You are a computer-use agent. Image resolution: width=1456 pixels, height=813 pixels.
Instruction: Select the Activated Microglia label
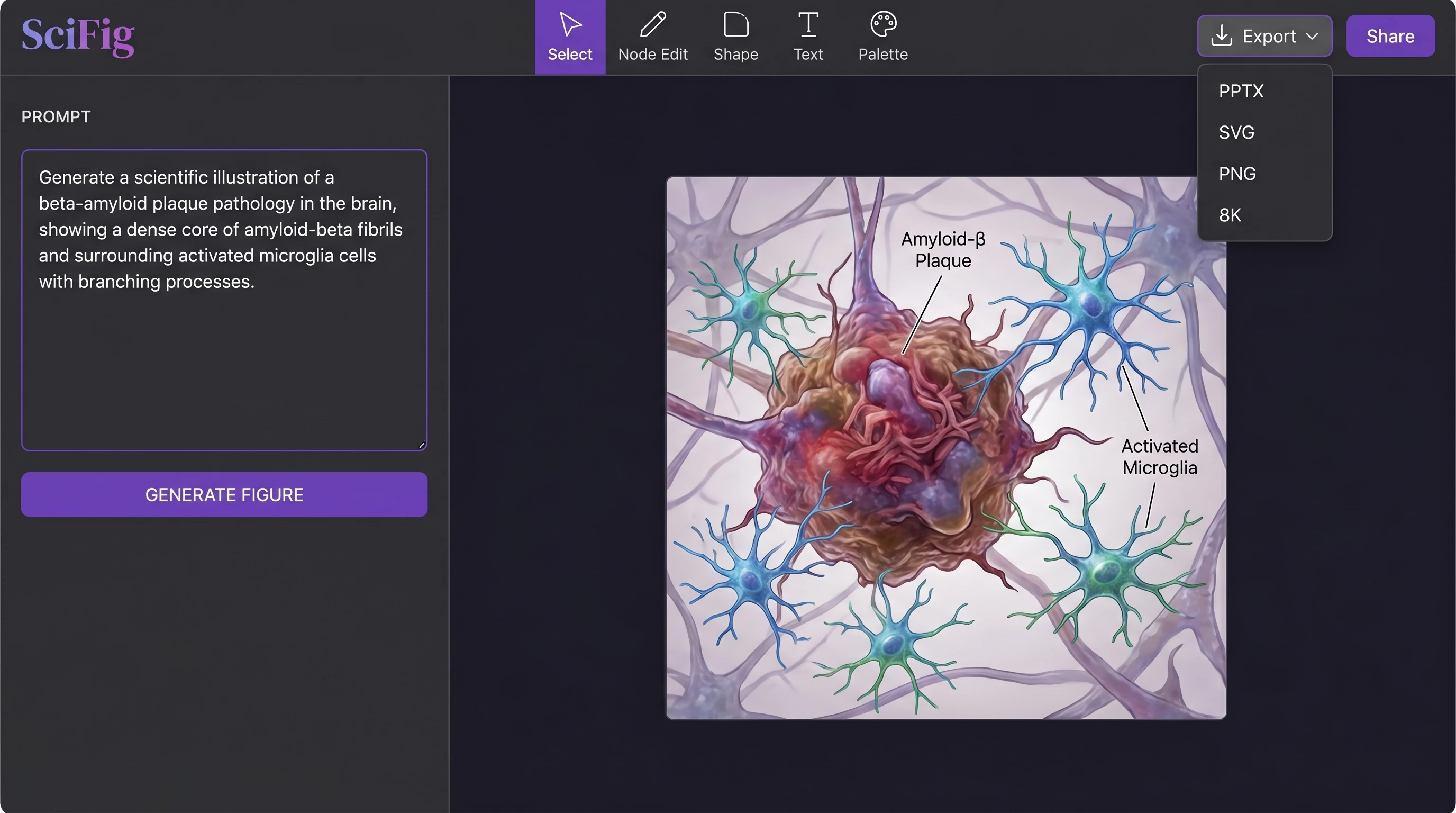pos(1159,457)
